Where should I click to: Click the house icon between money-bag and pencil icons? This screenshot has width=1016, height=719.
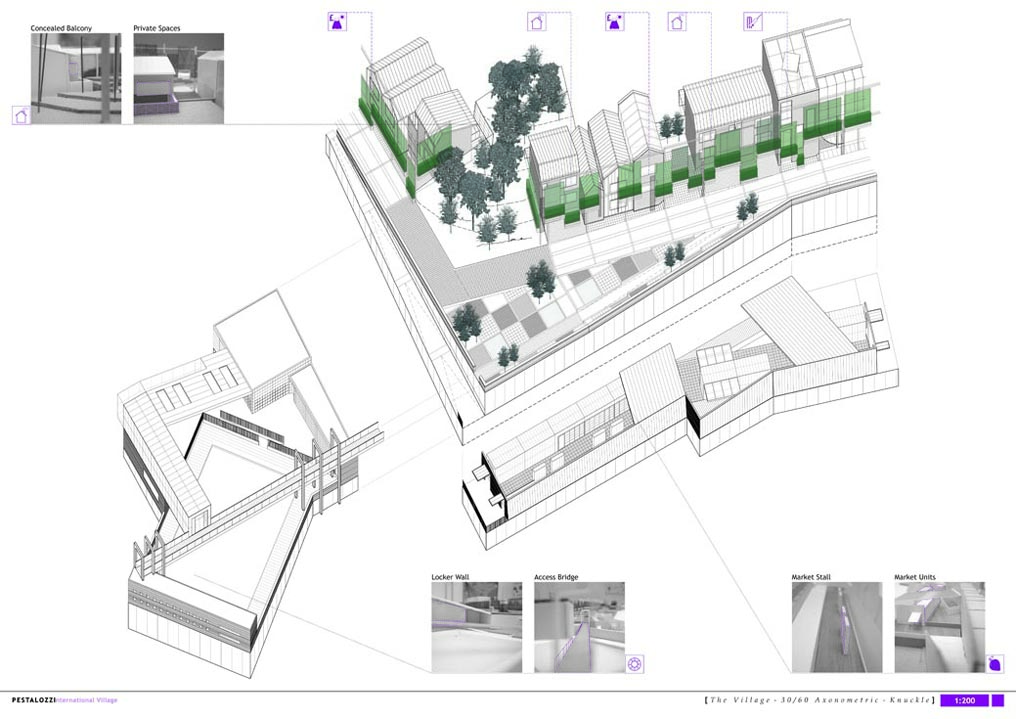coord(677,21)
